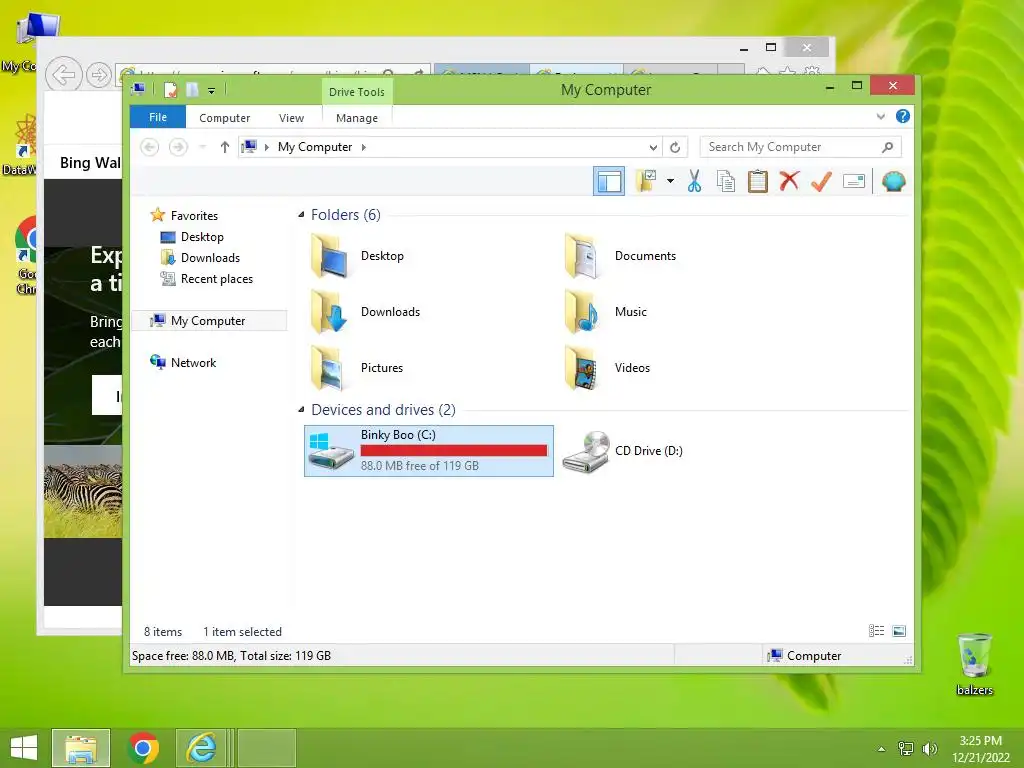Open the File menu
Viewport: 1024px width, 768px height.
tap(158, 117)
